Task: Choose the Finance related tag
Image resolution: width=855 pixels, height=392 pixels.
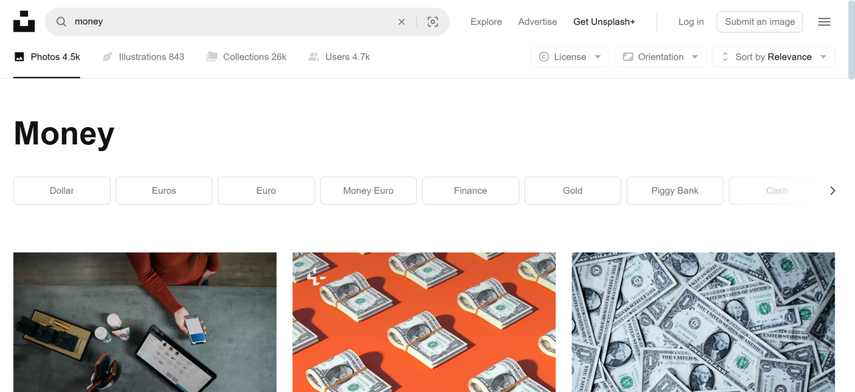Action: 470,191
